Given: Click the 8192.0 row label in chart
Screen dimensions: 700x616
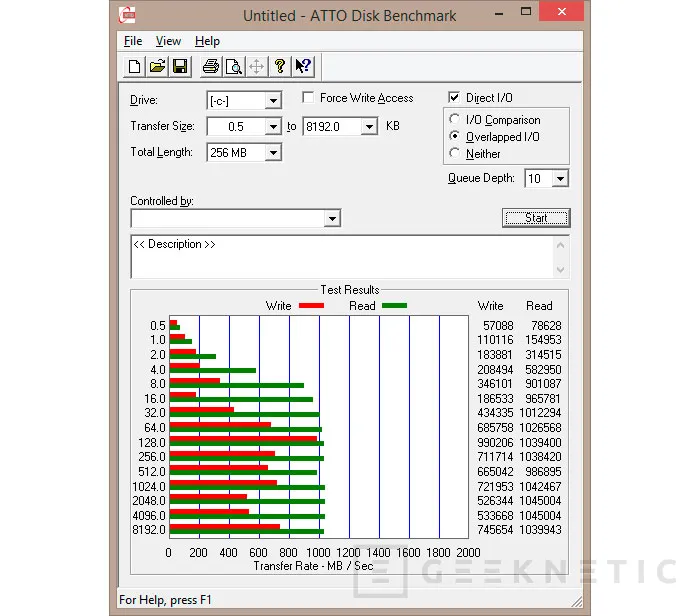Looking at the screenshot, I should point(149,530).
